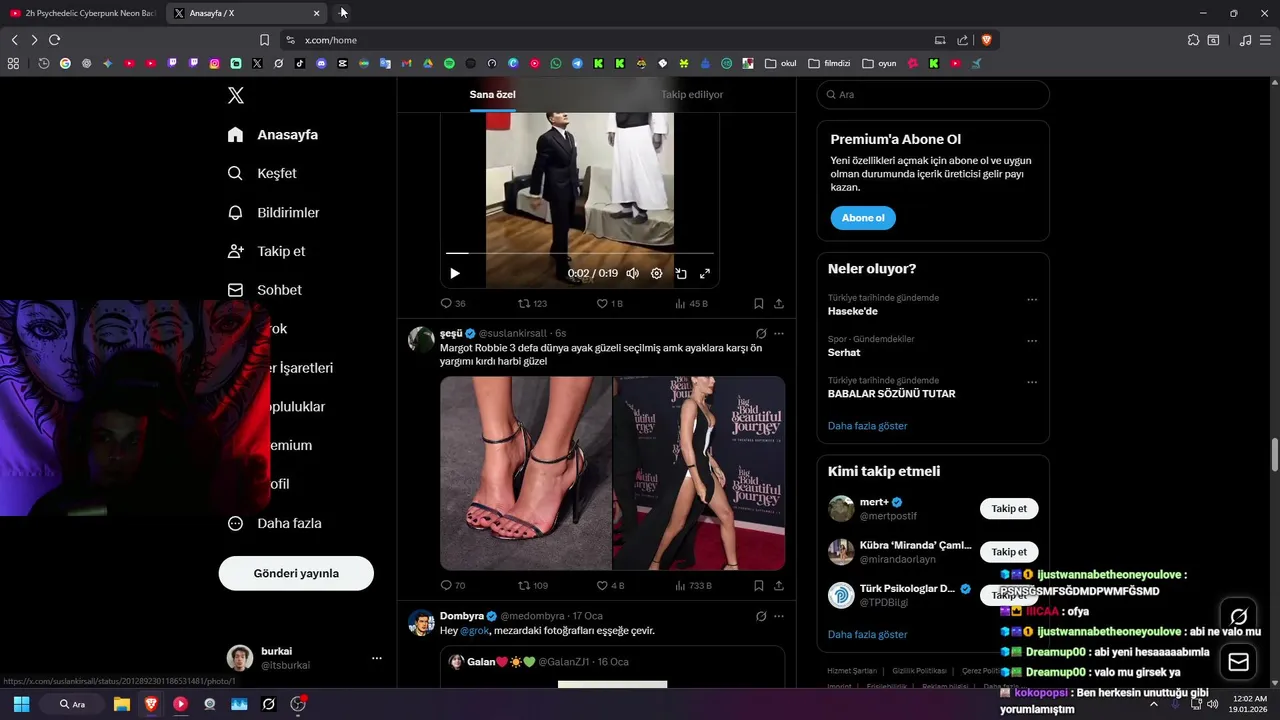Image resolution: width=1280 pixels, height=720 pixels.
Task: Play the video in top post
Action: tap(455, 273)
